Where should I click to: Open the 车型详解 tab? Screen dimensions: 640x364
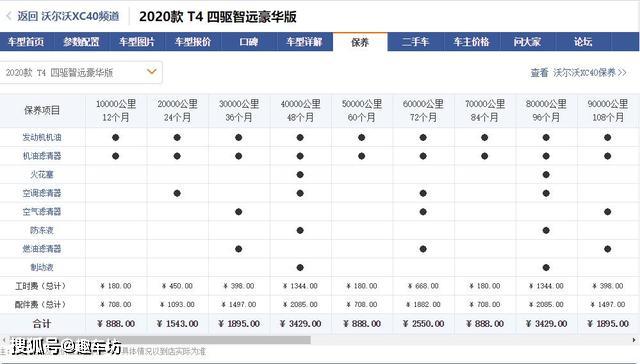304,42
